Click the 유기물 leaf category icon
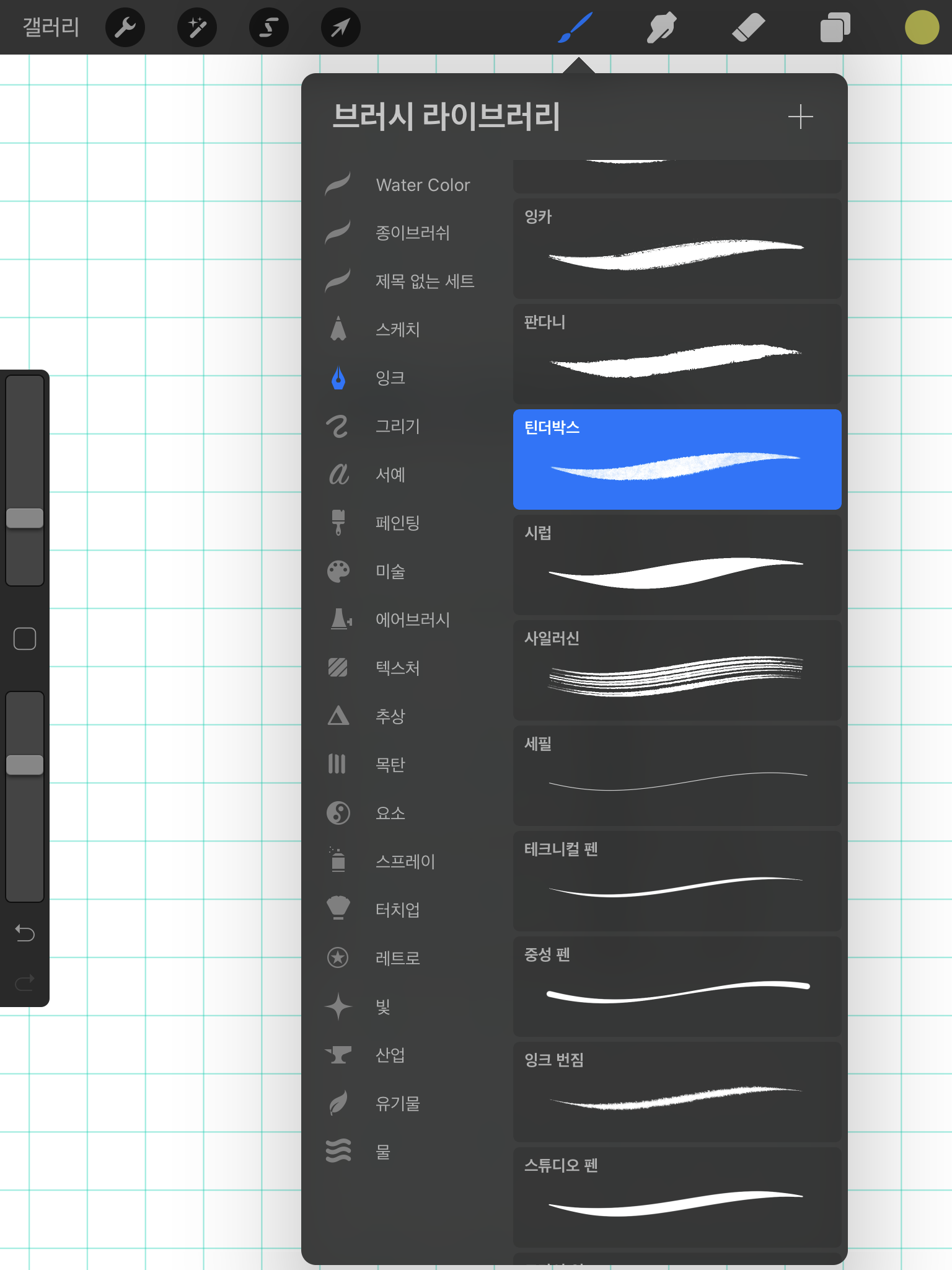Screen dimensions: 952x1270 point(338,1103)
